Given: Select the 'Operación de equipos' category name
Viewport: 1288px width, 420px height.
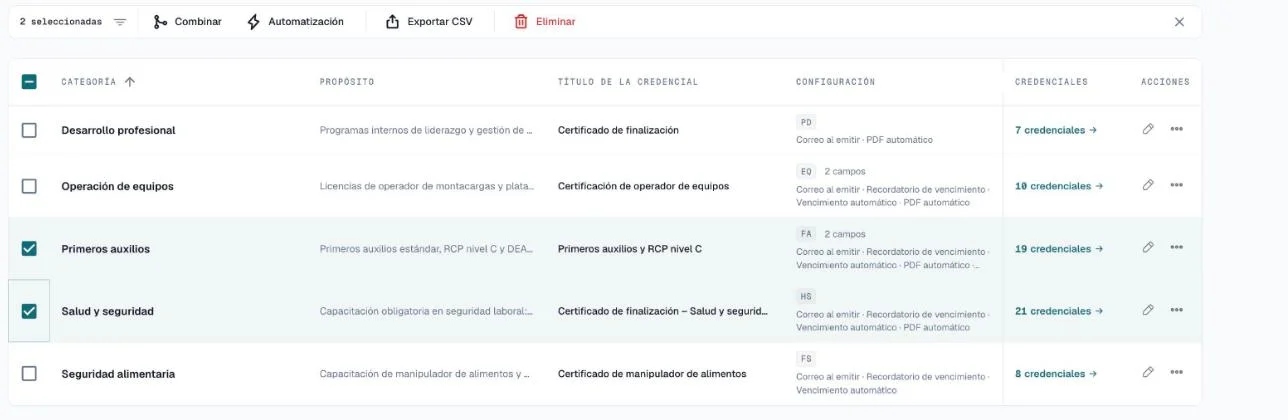Looking at the screenshot, I should [117, 186].
